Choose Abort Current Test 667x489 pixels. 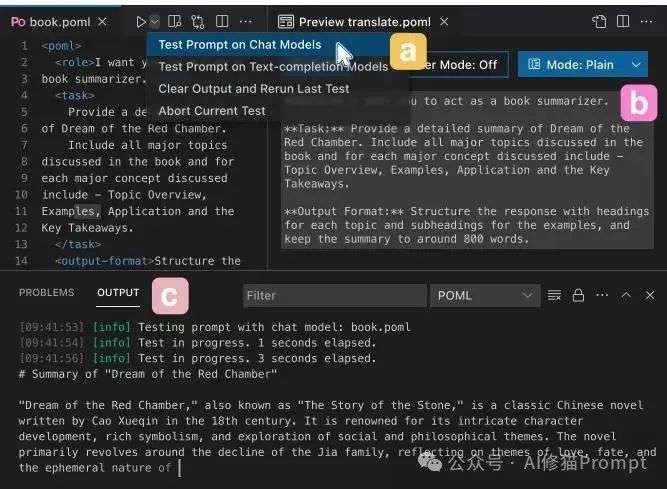pos(212,111)
